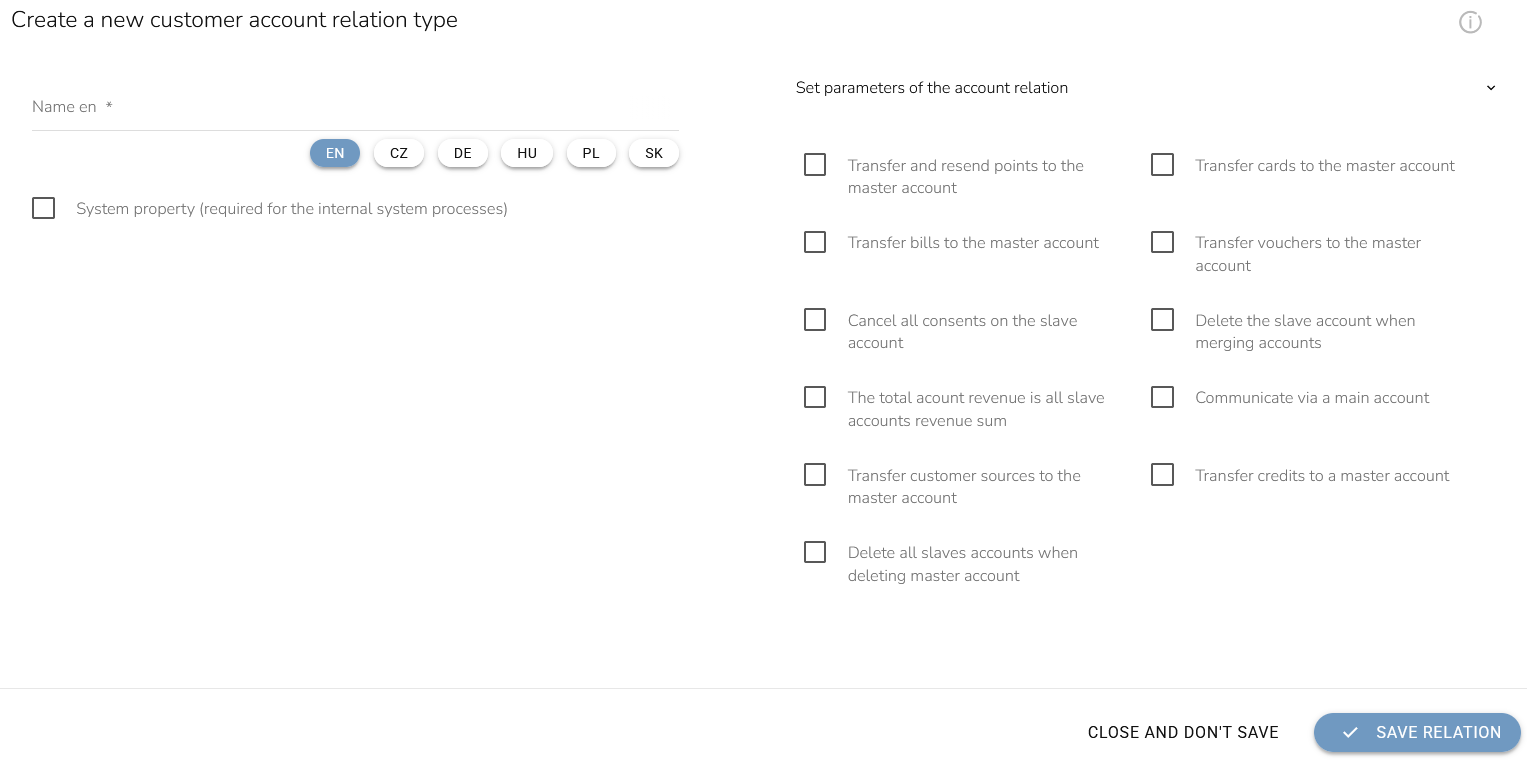Screen dimensions: 1527x760
Task: Click Close and don't save button
Action: pyautogui.click(x=1183, y=732)
